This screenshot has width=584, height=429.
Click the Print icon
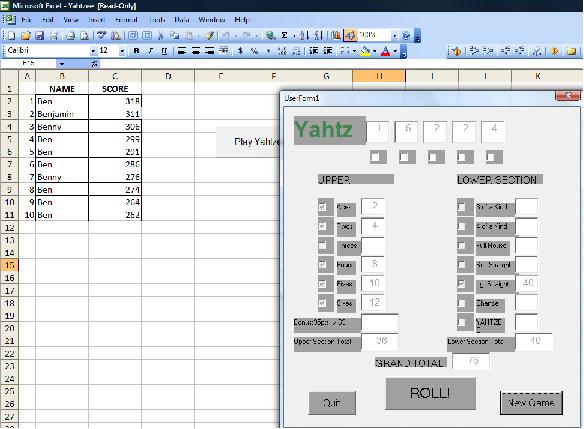click(70, 35)
